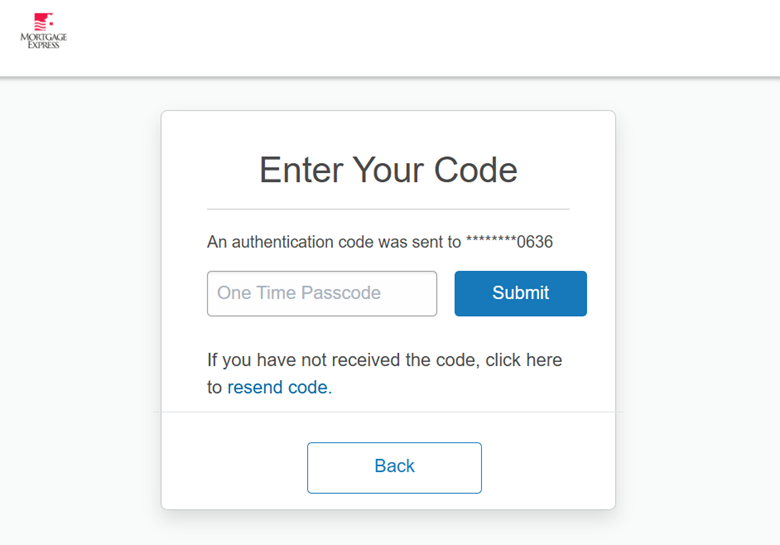Focus the passcode entry box
The height and width of the screenshot is (545, 780).
(x=322, y=293)
